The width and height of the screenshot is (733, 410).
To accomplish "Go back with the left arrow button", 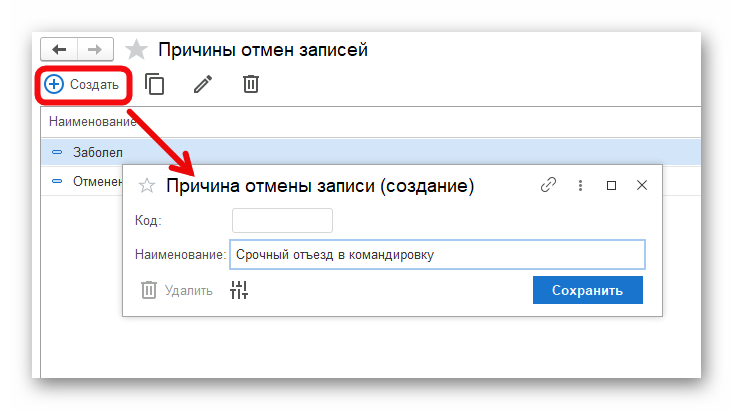I will point(59,50).
